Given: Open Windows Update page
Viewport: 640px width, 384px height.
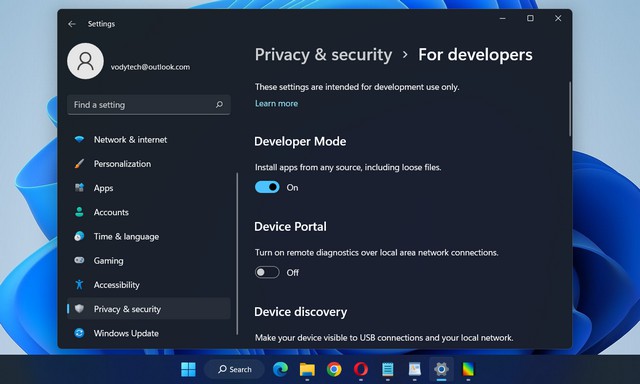Looking at the screenshot, I should [149, 333].
